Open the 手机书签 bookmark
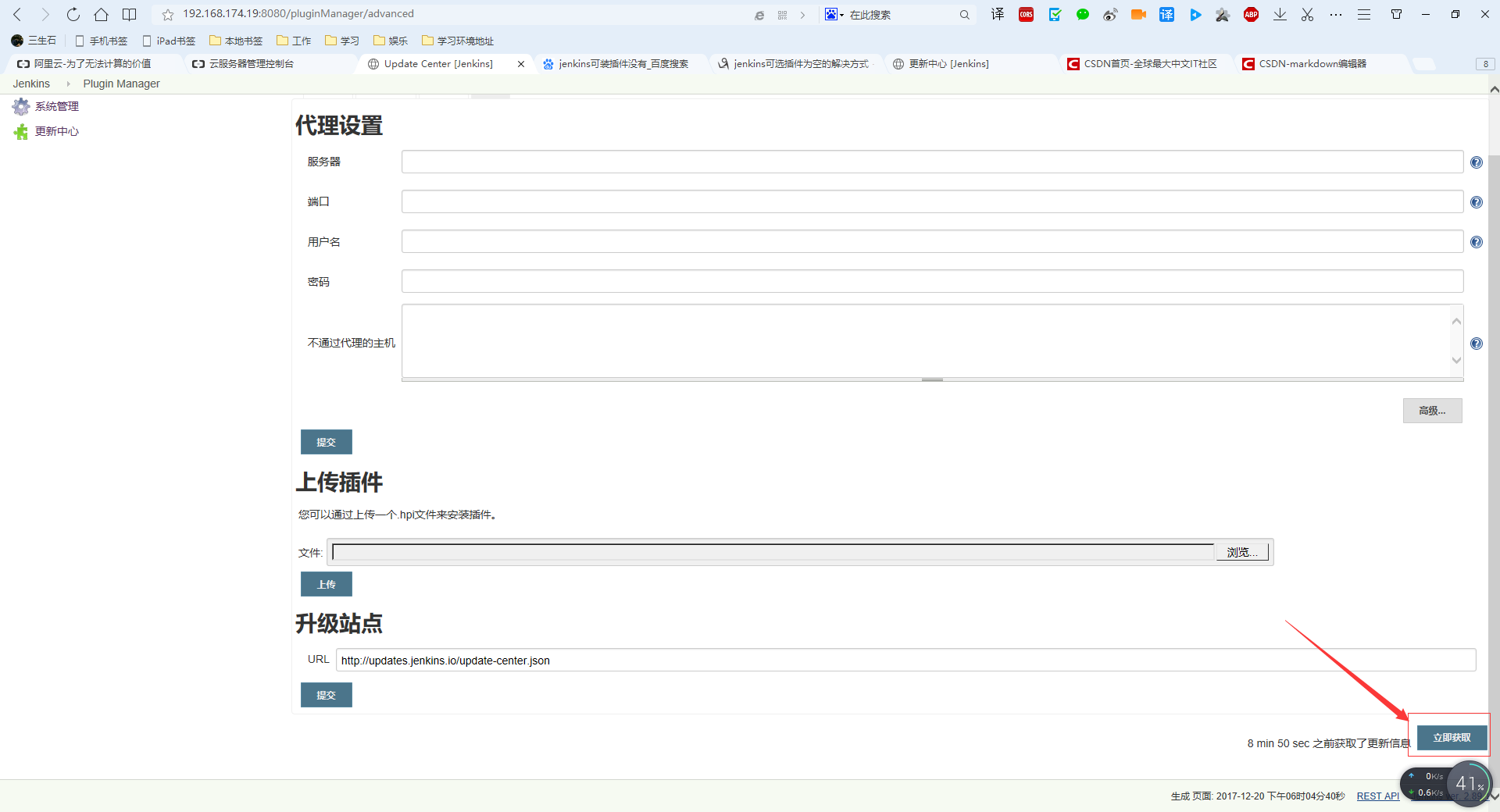The image size is (1500, 812). pos(102,41)
